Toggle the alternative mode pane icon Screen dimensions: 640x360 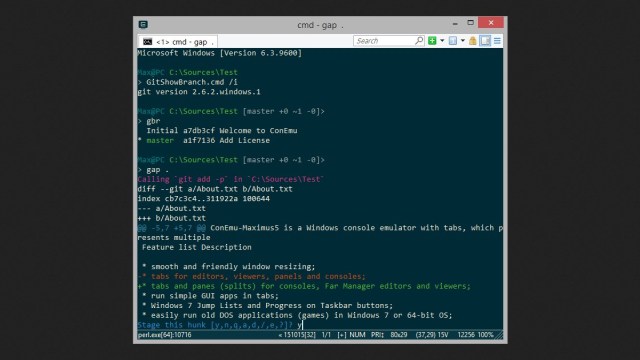coord(485,41)
